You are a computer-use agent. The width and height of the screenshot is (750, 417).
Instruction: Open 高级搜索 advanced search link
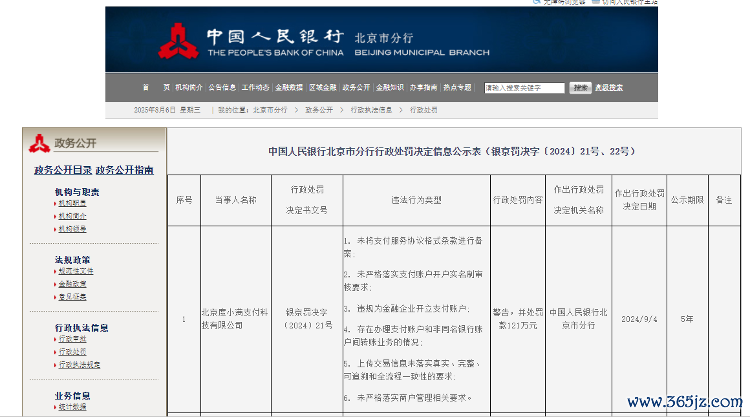609,87
